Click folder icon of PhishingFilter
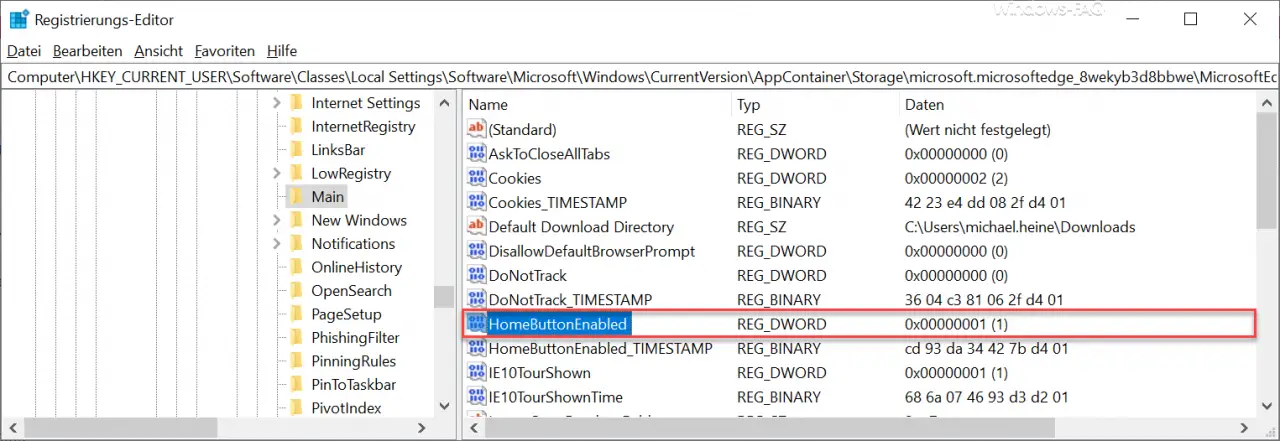This screenshot has height=441, width=1280. click(296, 338)
